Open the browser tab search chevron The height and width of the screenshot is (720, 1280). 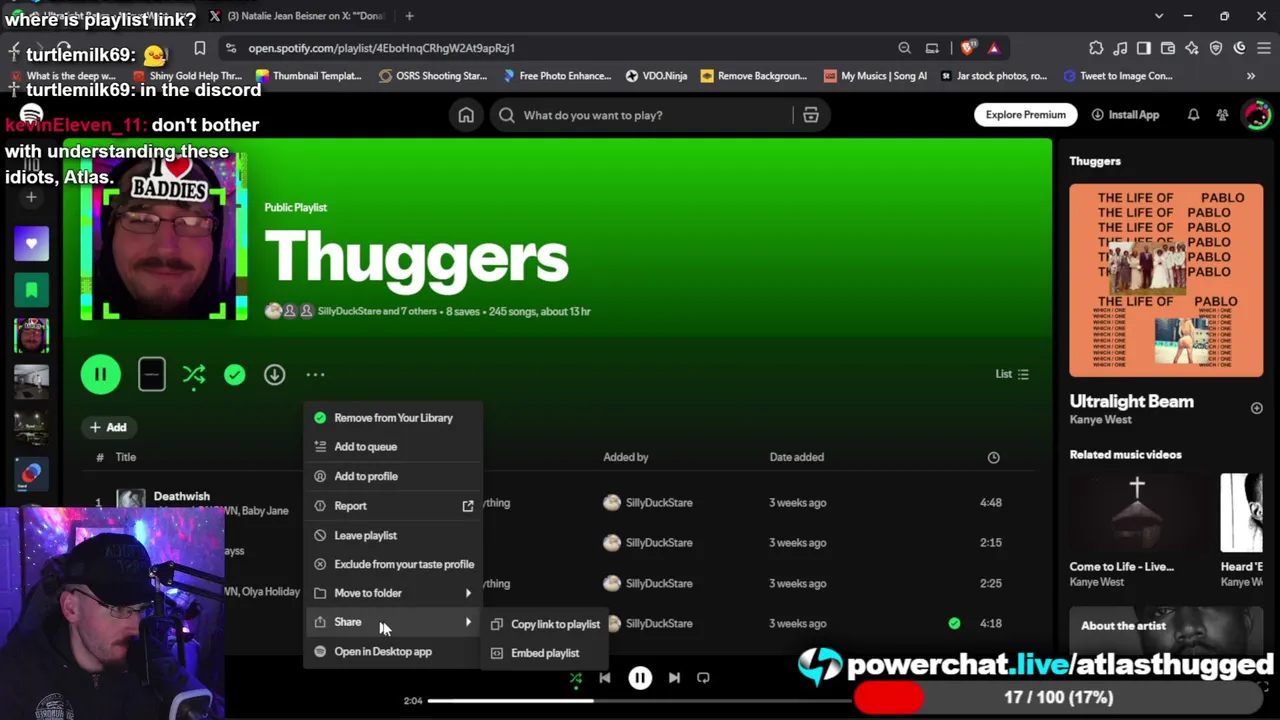pos(1159,16)
